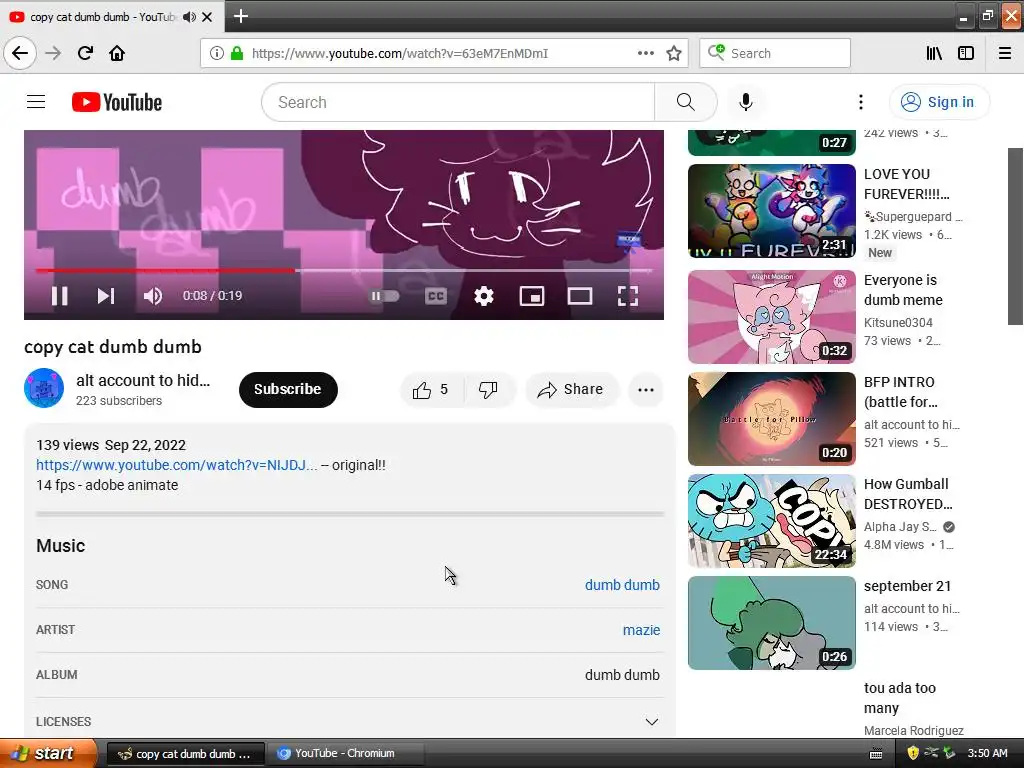Switch to miniplayer mode
1024x768 pixels.
tap(532, 296)
